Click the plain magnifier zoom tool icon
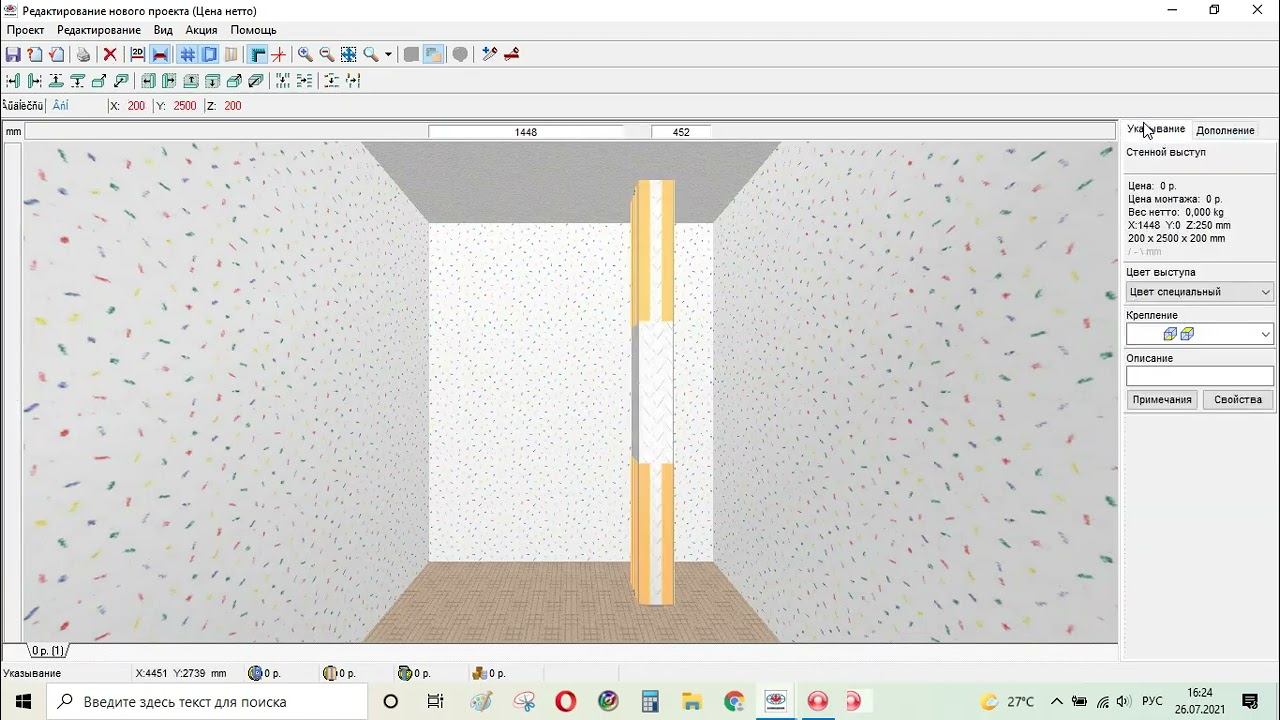The width and height of the screenshot is (1280, 720). tap(371, 54)
